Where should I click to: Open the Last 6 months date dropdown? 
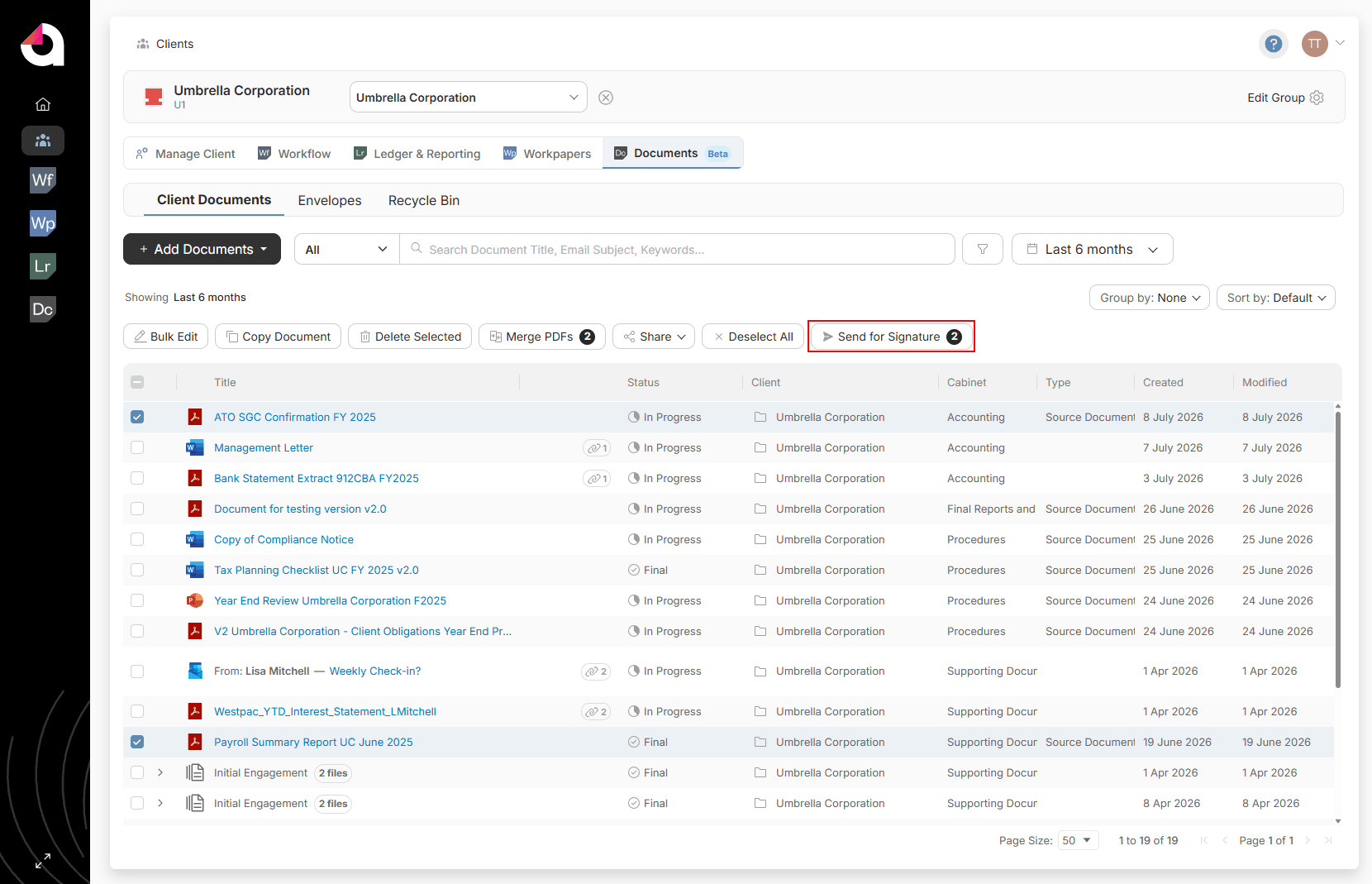coord(1092,249)
